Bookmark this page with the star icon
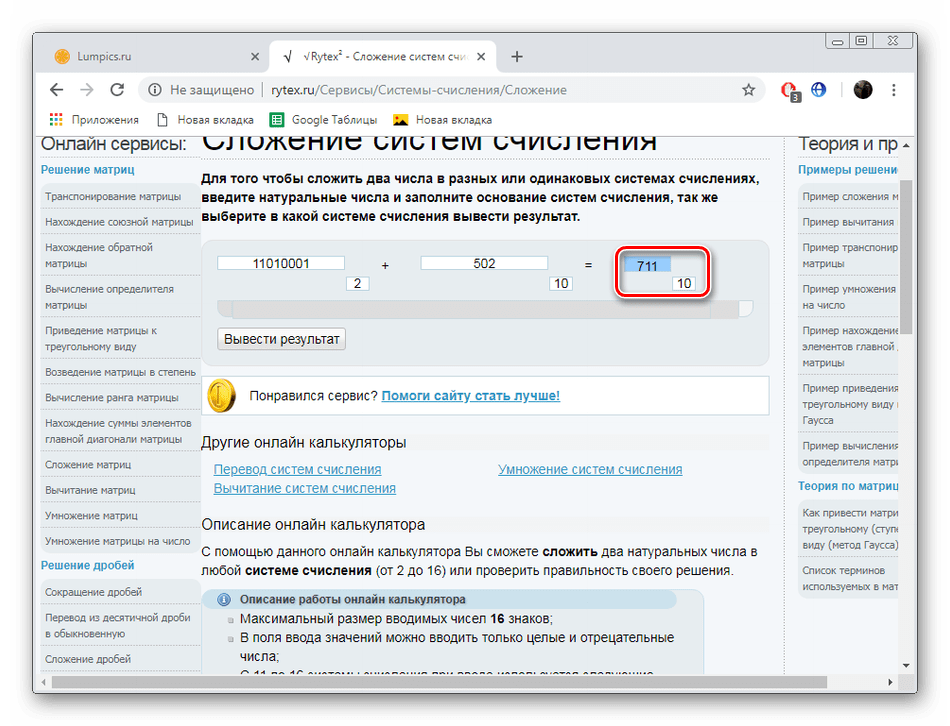Screen dimensions: 950x726 pyautogui.click(x=749, y=90)
